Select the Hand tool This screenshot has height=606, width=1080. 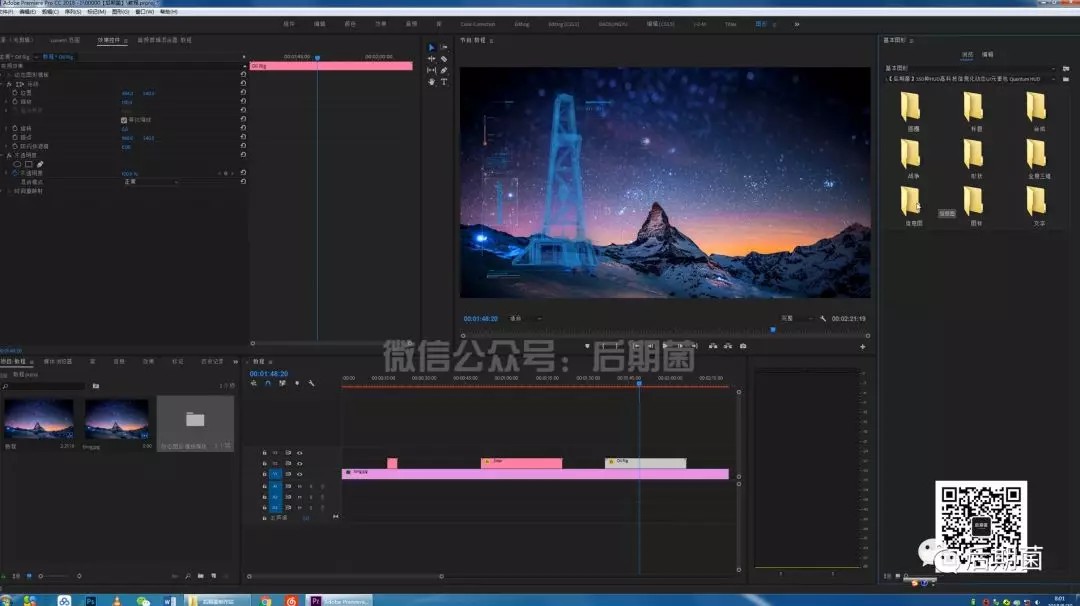[x=432, y=82]
